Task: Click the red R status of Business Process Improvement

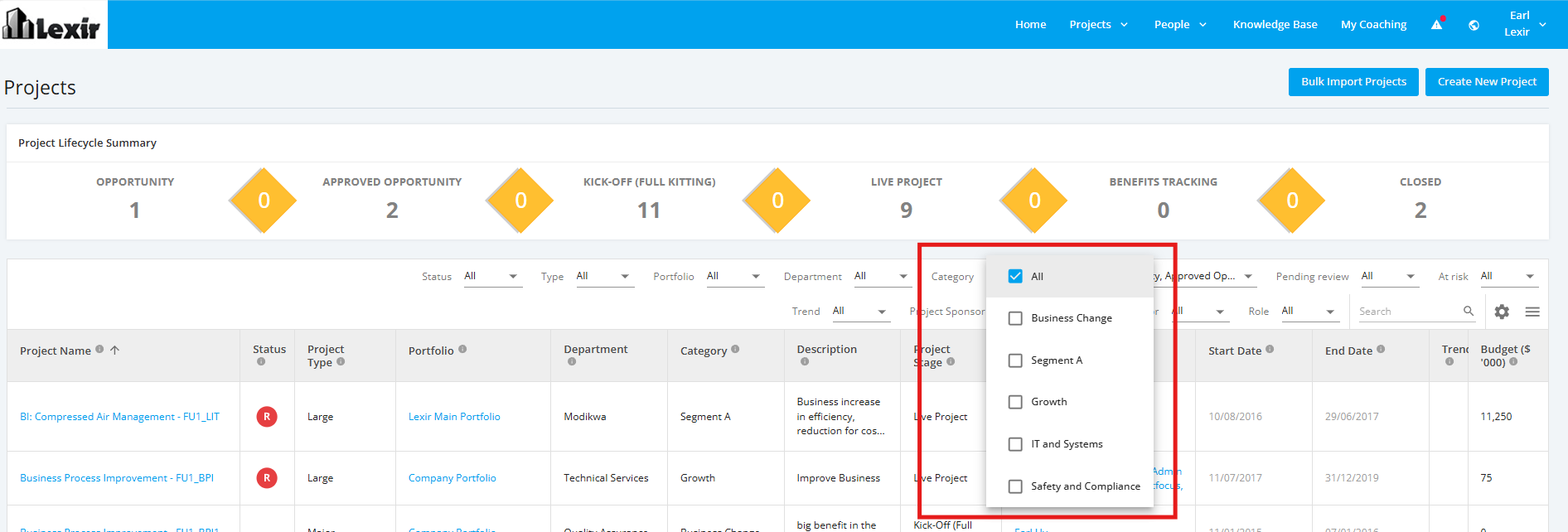Action: [x=267, y=478]
